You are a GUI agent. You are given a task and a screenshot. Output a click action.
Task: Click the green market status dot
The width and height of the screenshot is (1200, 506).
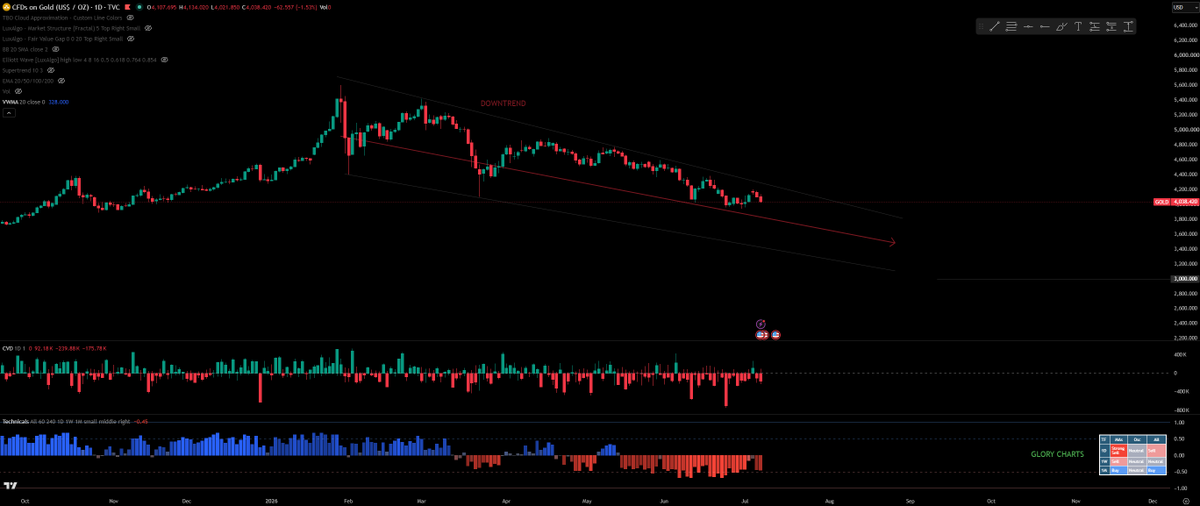[139, 7]
